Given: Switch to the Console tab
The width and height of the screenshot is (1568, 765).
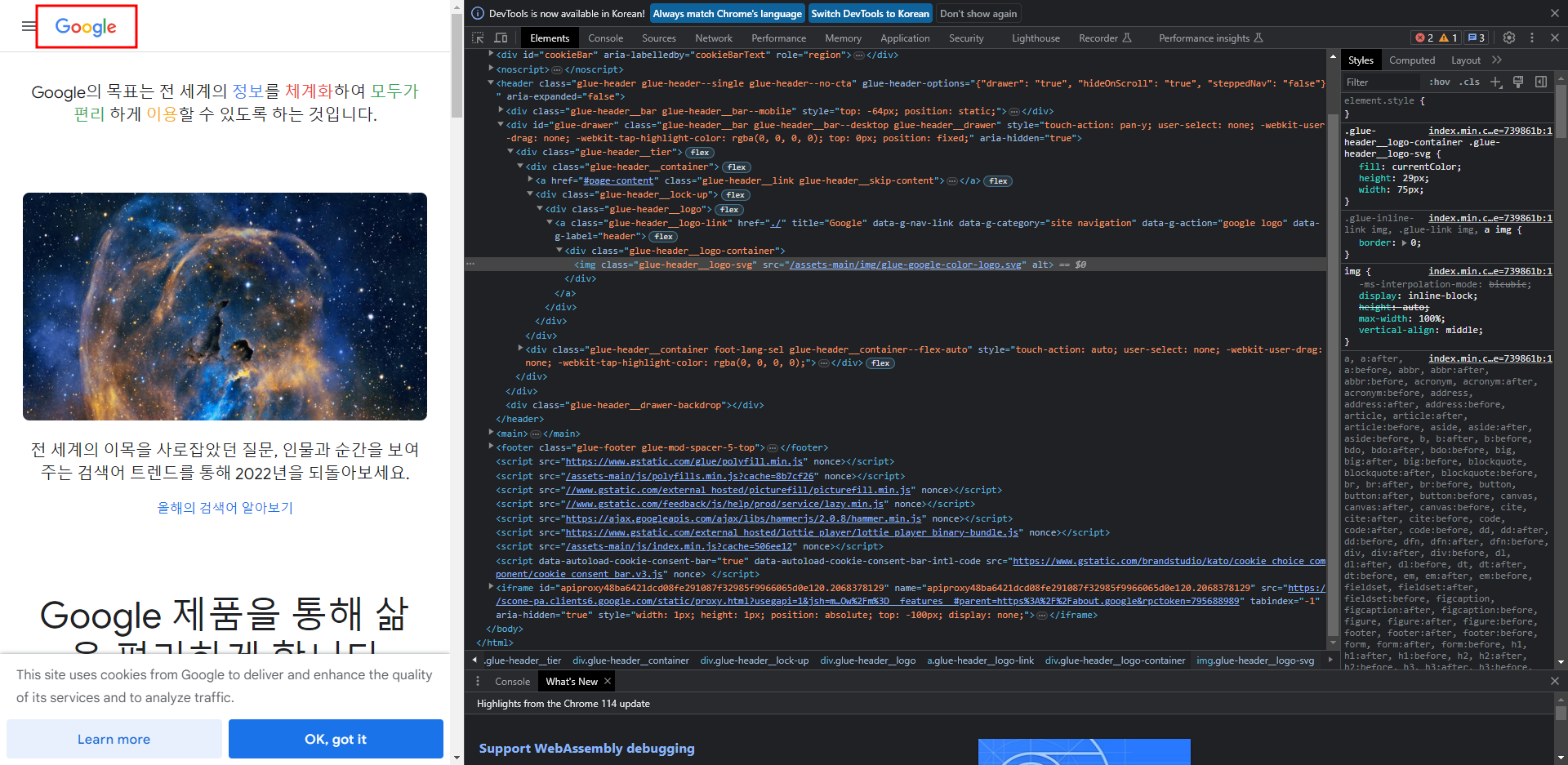Looking at the screenshot, I should (605, 38).
